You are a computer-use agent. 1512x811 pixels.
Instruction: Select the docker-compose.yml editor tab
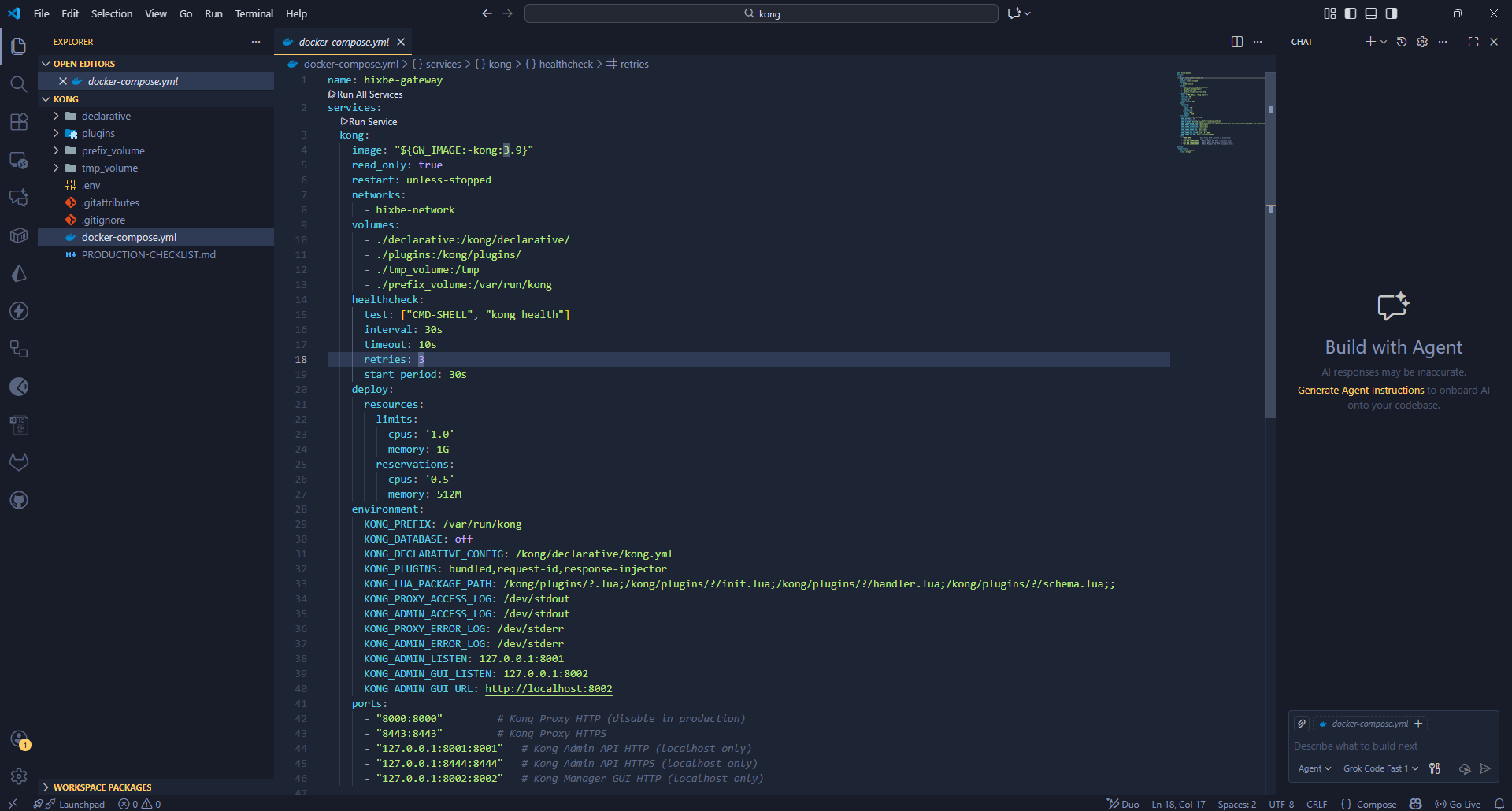click(343, 42)
